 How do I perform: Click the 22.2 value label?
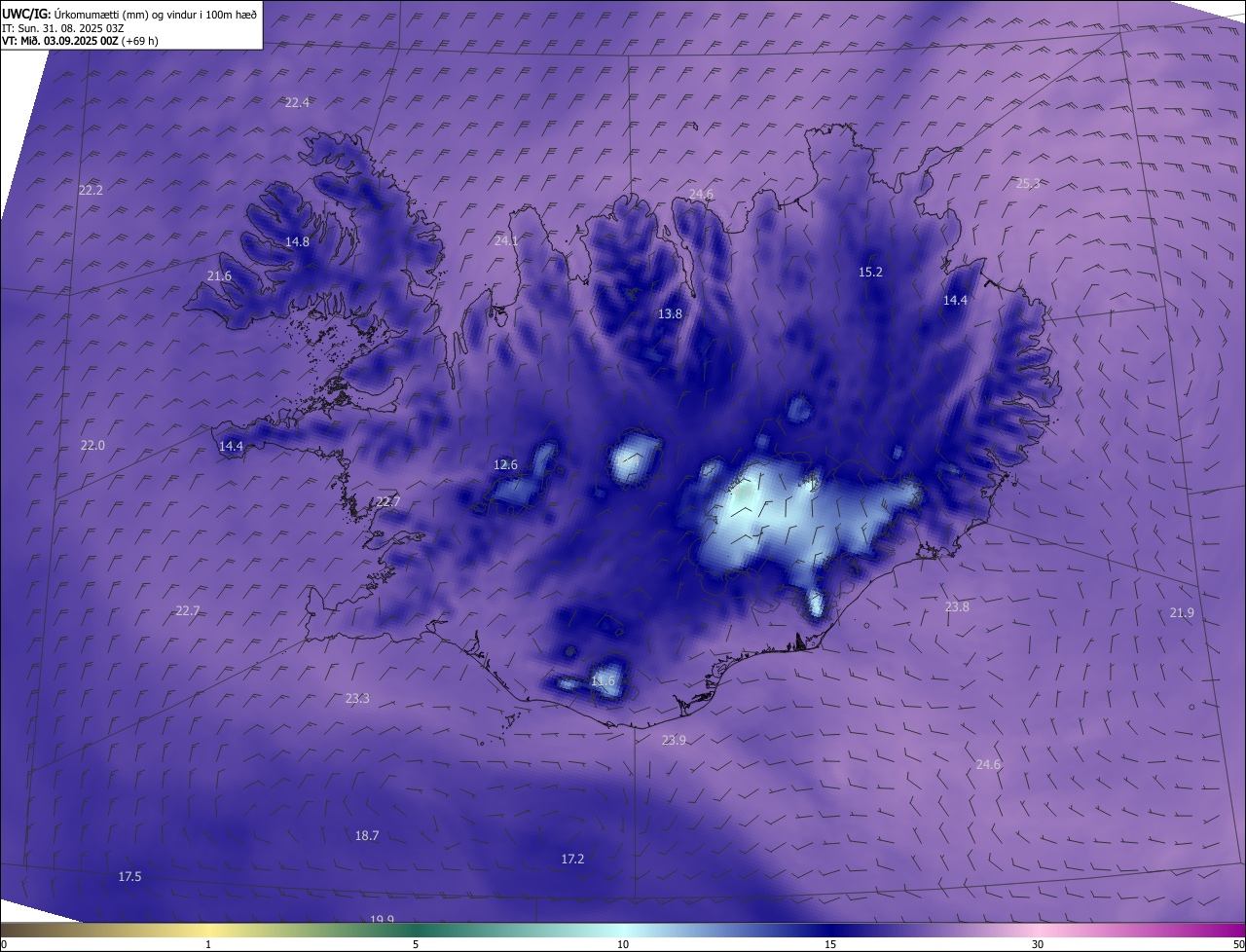point(91,191)
